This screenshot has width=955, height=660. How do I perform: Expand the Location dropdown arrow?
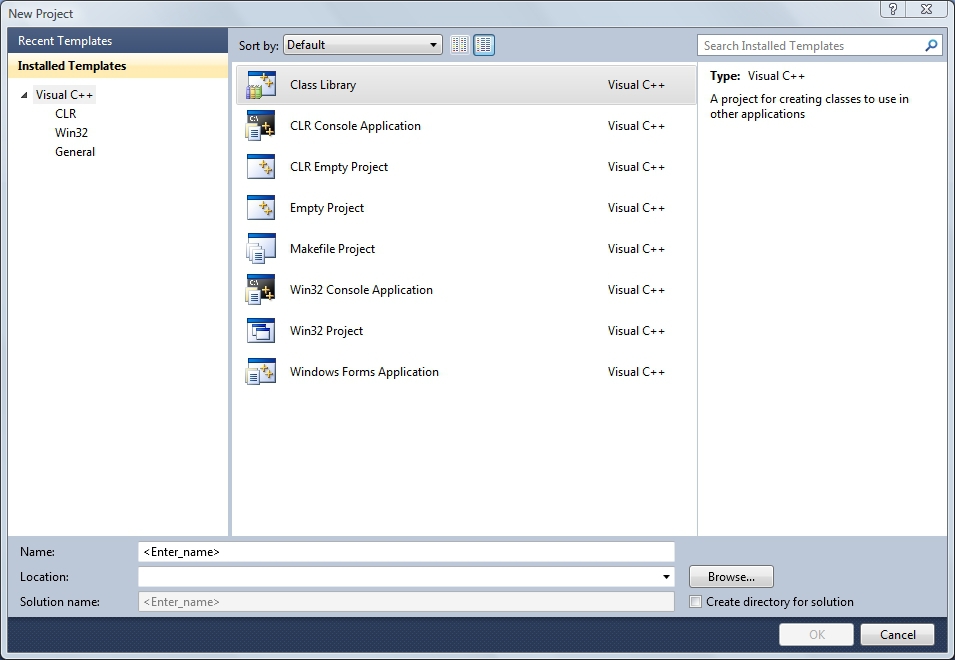click(667, 577)
